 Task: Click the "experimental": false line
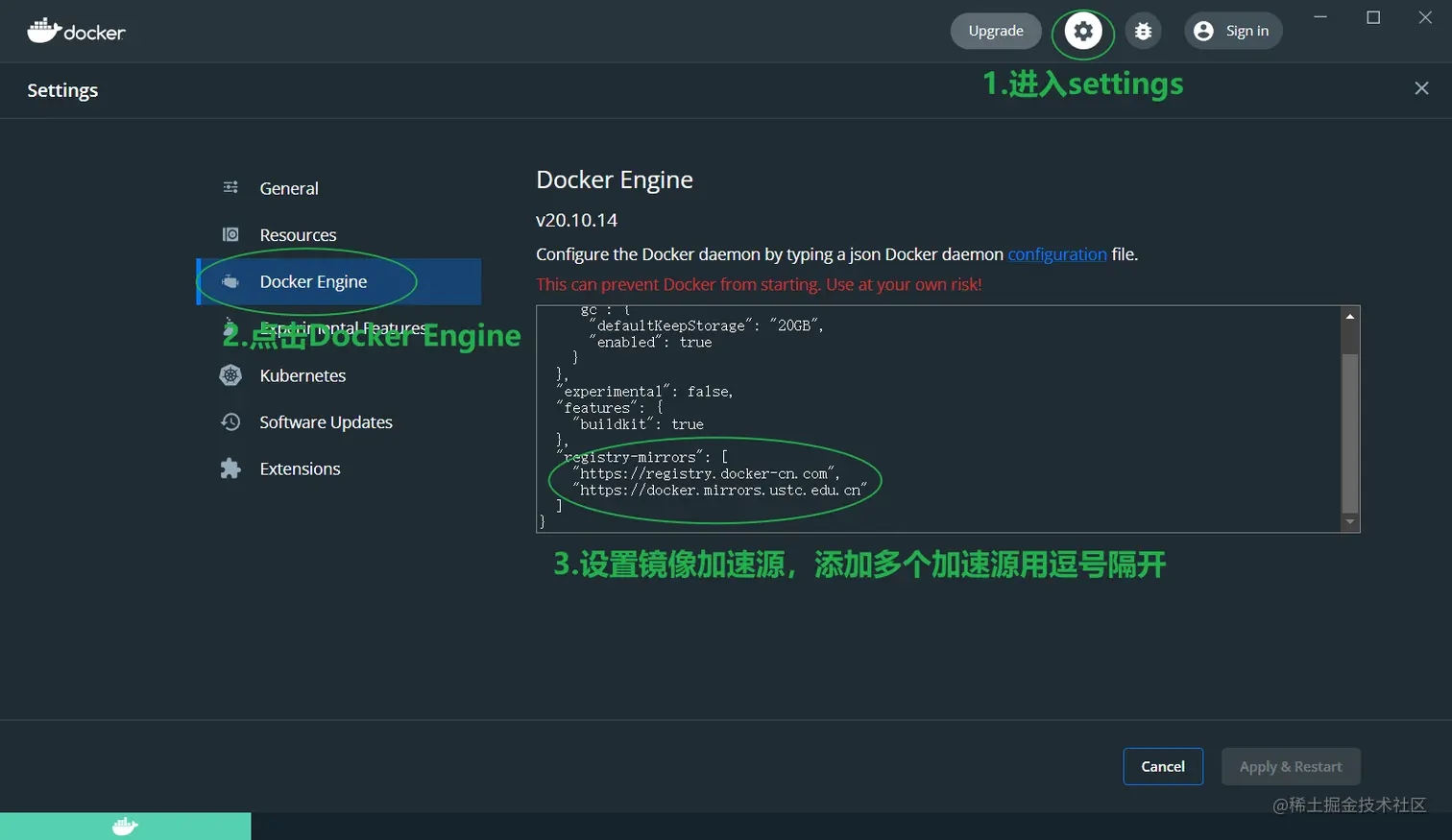click(x=644, y=391)
